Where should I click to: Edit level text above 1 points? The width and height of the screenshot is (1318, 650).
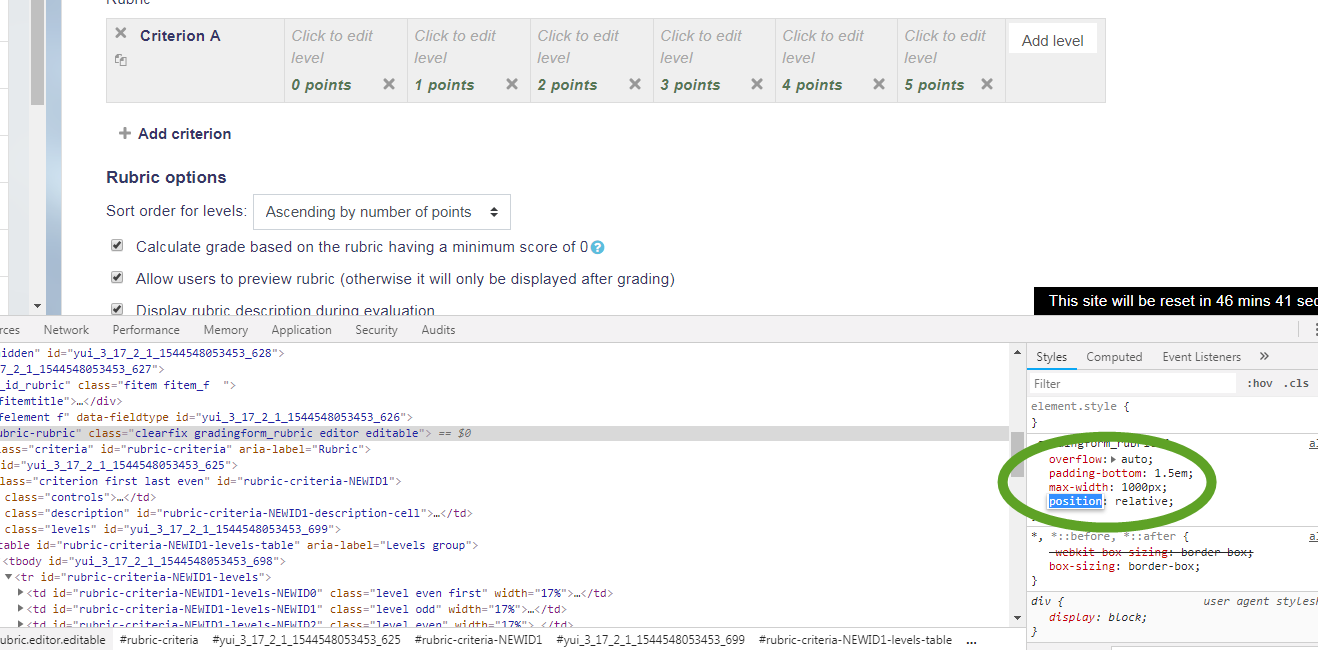(x=455, y=46)
